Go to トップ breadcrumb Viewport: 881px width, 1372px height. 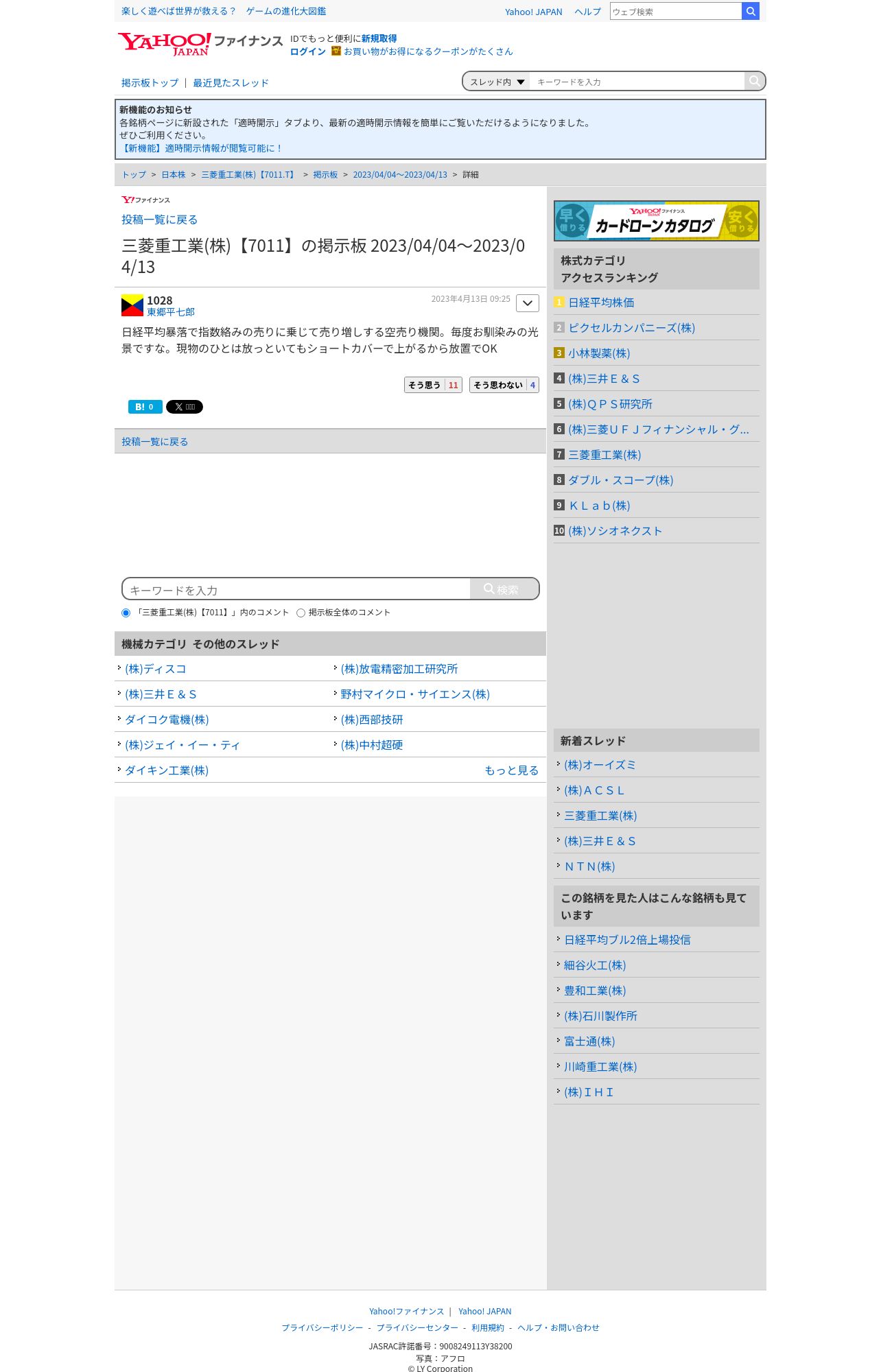click(x=134, y=175)
